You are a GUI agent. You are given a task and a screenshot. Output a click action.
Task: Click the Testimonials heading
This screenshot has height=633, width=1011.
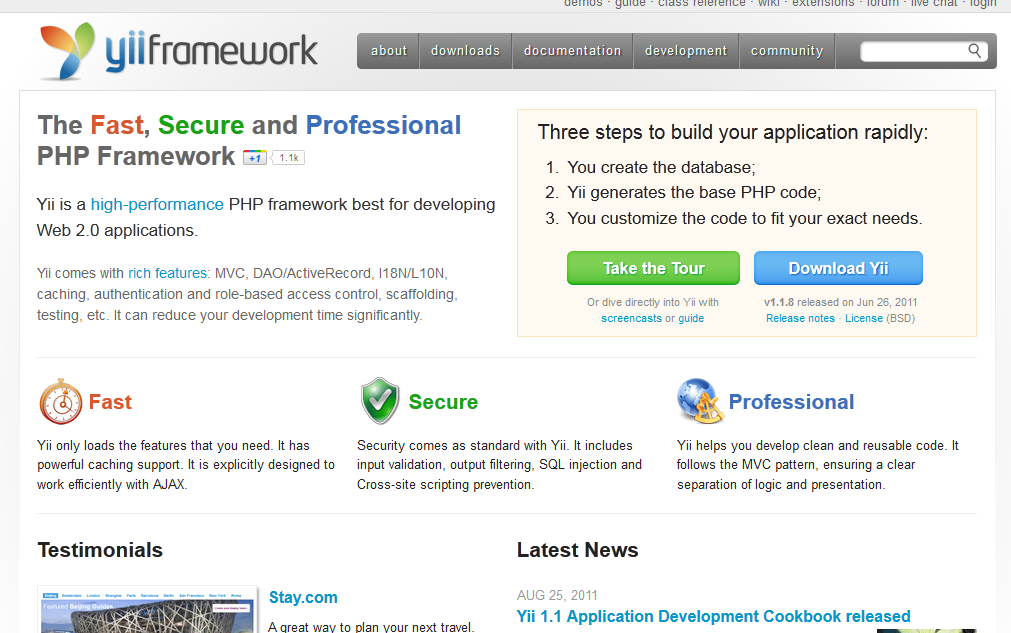(101, 550)
